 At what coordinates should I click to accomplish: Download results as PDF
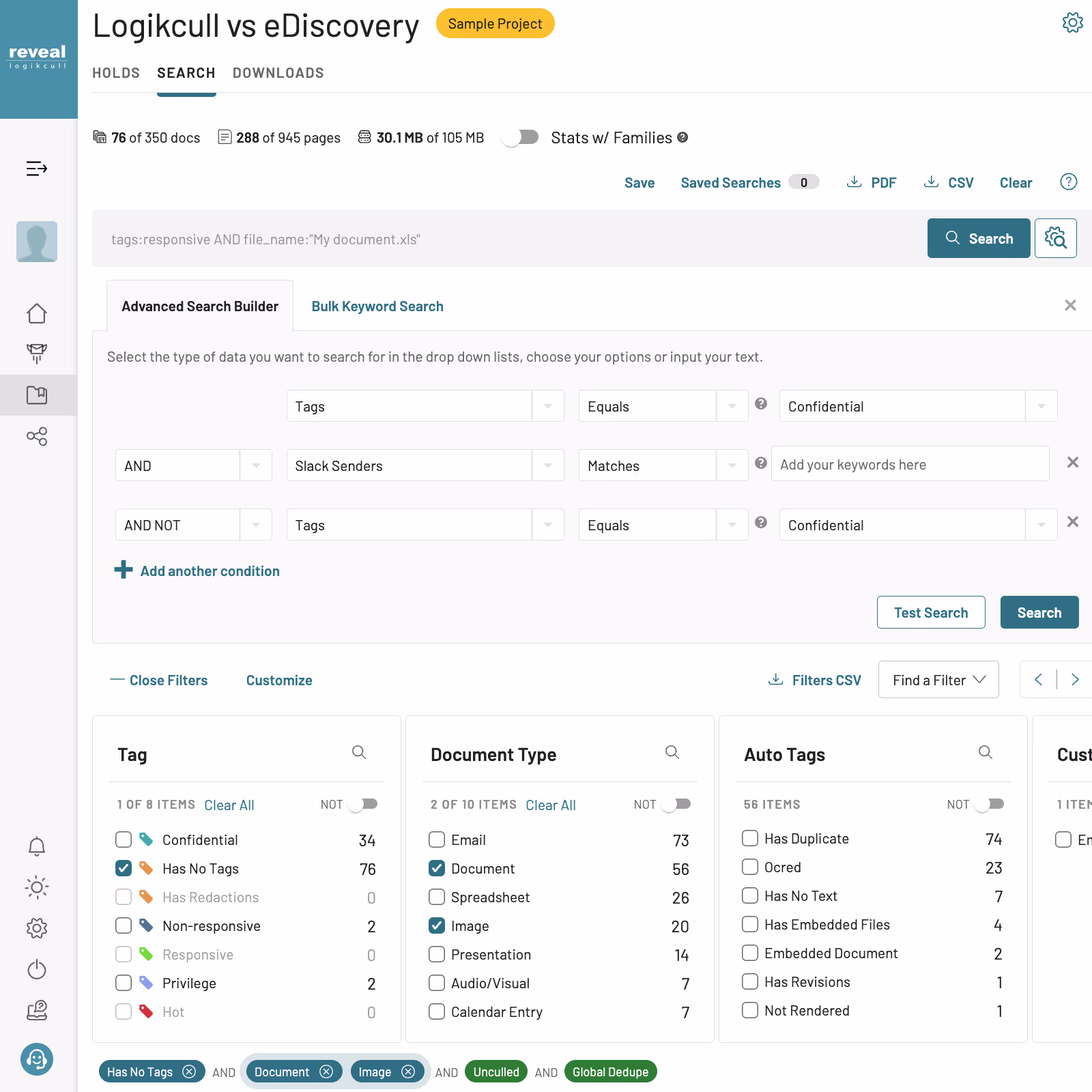872,182
